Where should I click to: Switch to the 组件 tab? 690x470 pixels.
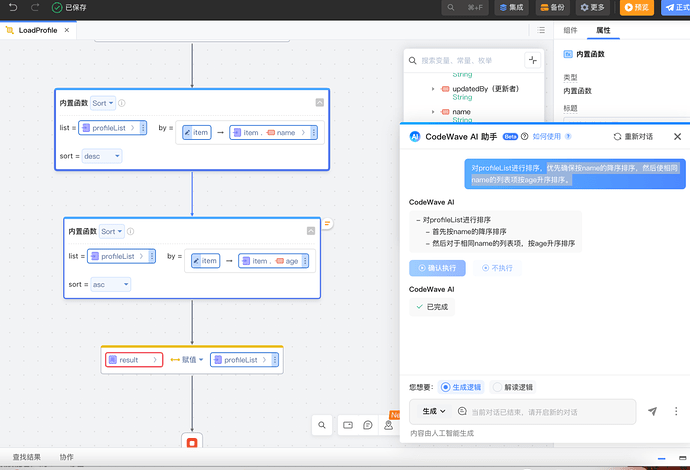570,30
